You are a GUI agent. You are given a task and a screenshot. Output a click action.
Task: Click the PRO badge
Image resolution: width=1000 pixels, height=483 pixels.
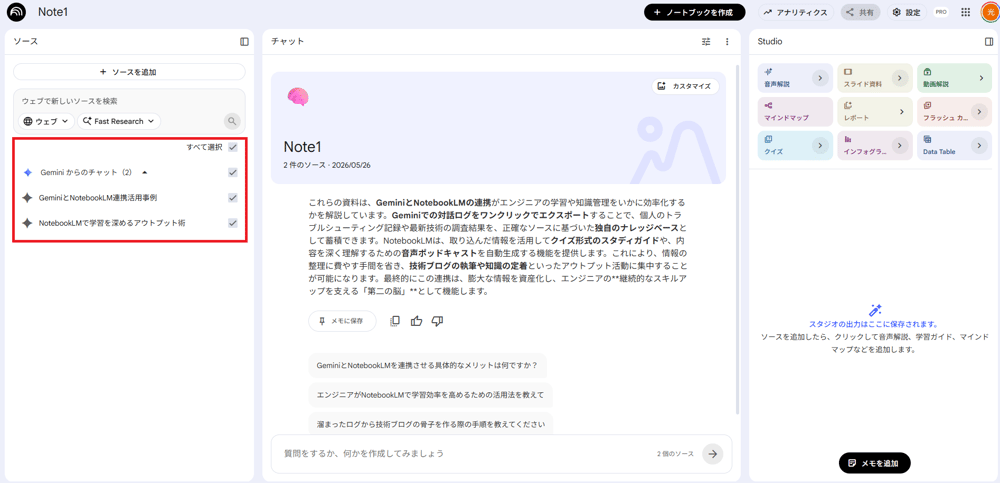[941, 12]
